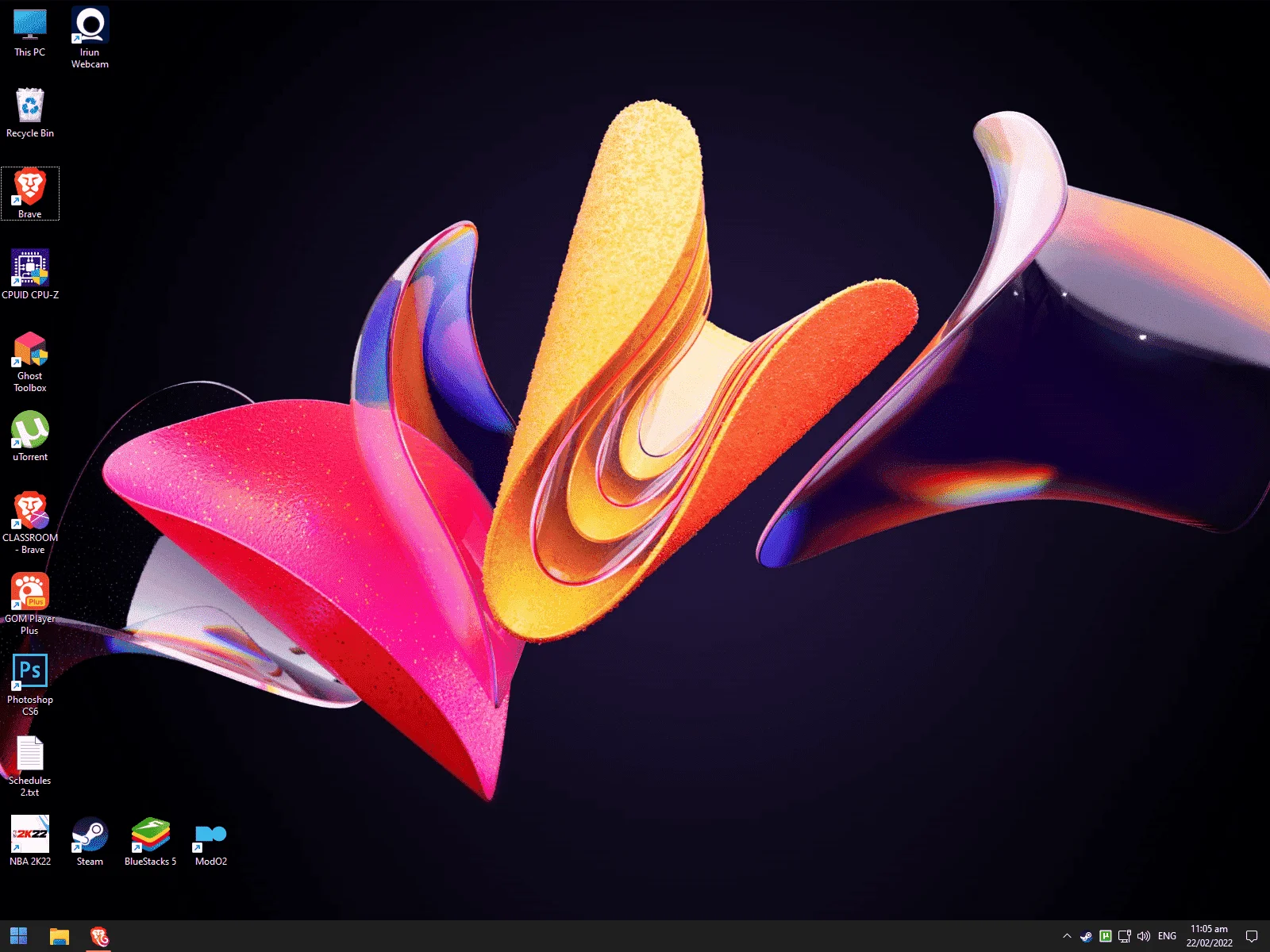Open the clock showing 11:05 am
The image size is (1270, 952).
tap(1210, 936)
